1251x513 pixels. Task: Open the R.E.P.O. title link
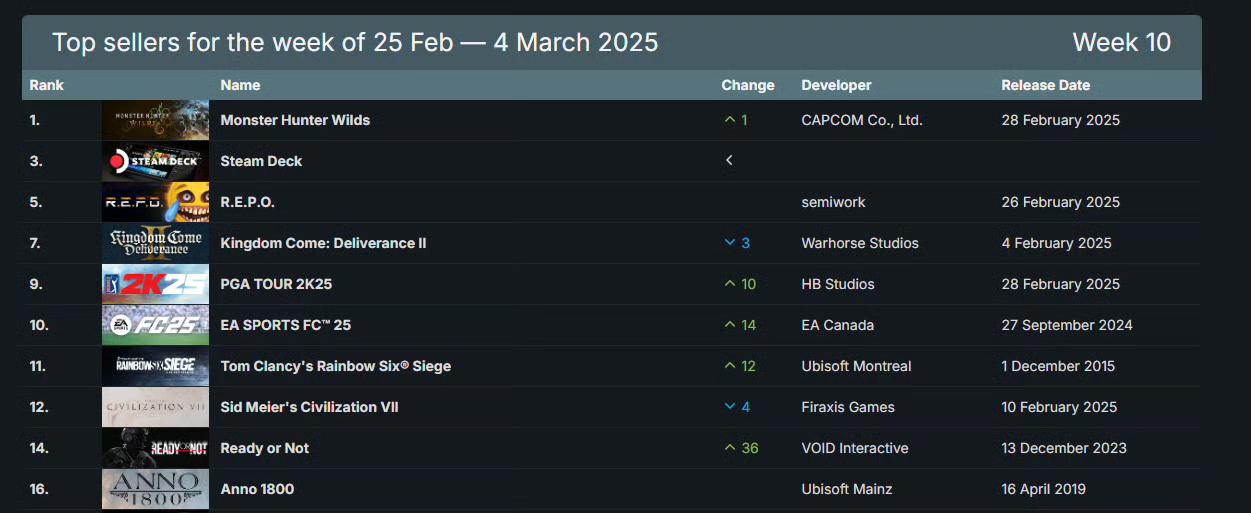[247, 202]
